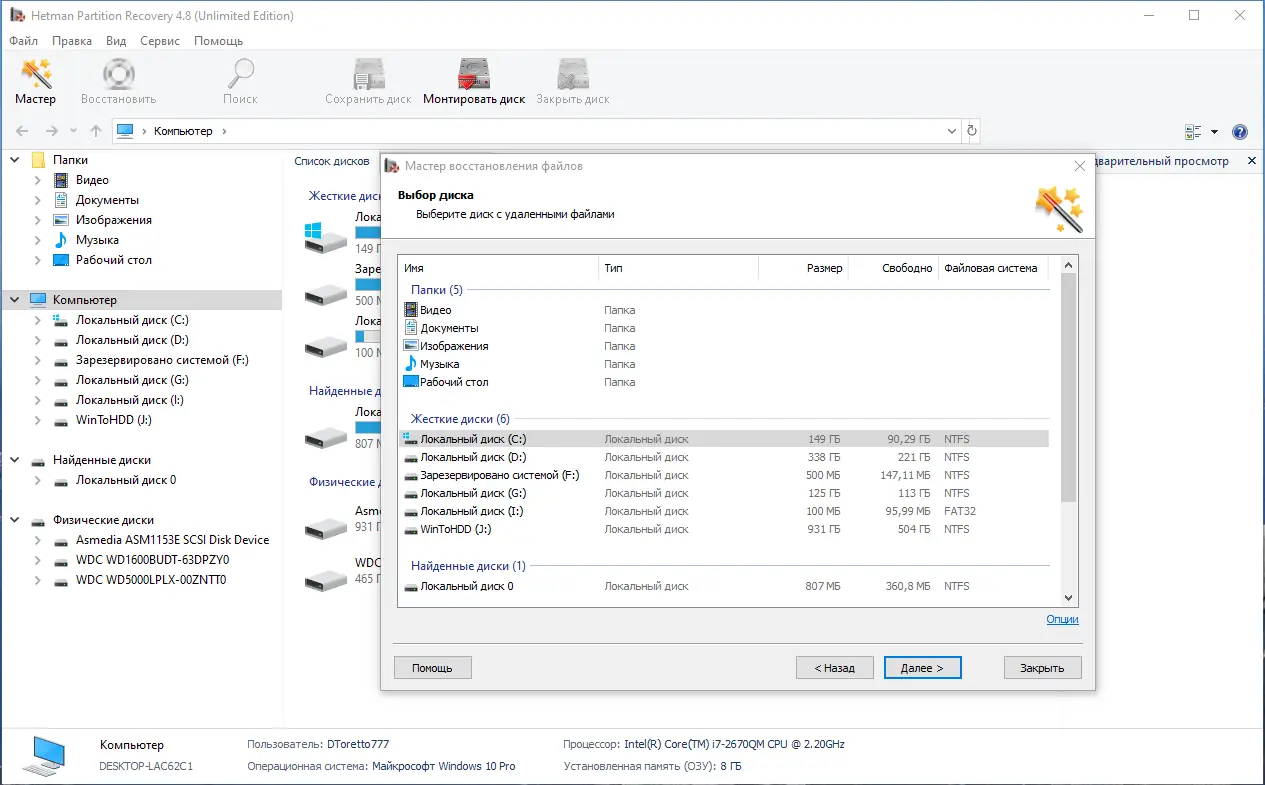Open the Файл menu
Image resolution: width=1265 pixels, height=785 pixels.
pyautogui.click(x=24, y=41)
